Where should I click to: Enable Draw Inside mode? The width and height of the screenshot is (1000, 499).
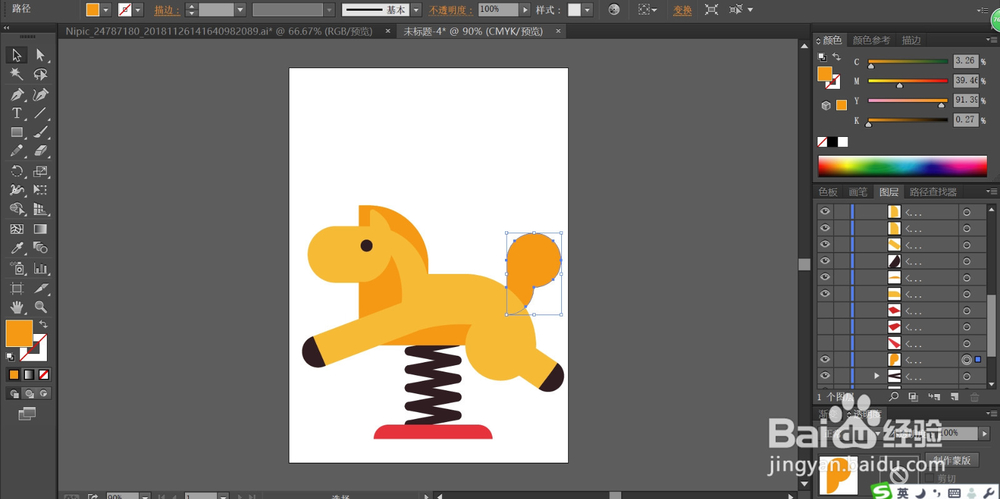point(43,394)
